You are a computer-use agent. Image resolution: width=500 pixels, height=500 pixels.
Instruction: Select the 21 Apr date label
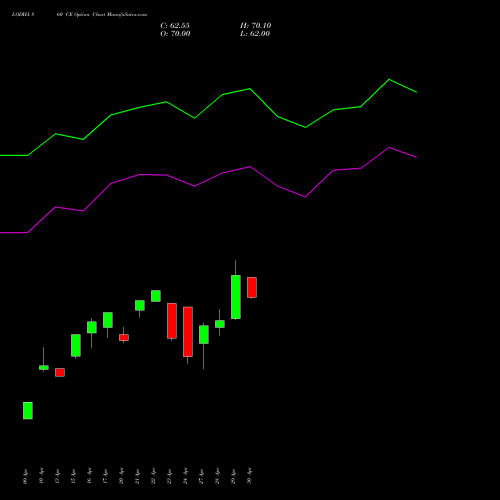pyautogui.click(x=137, y=477)
